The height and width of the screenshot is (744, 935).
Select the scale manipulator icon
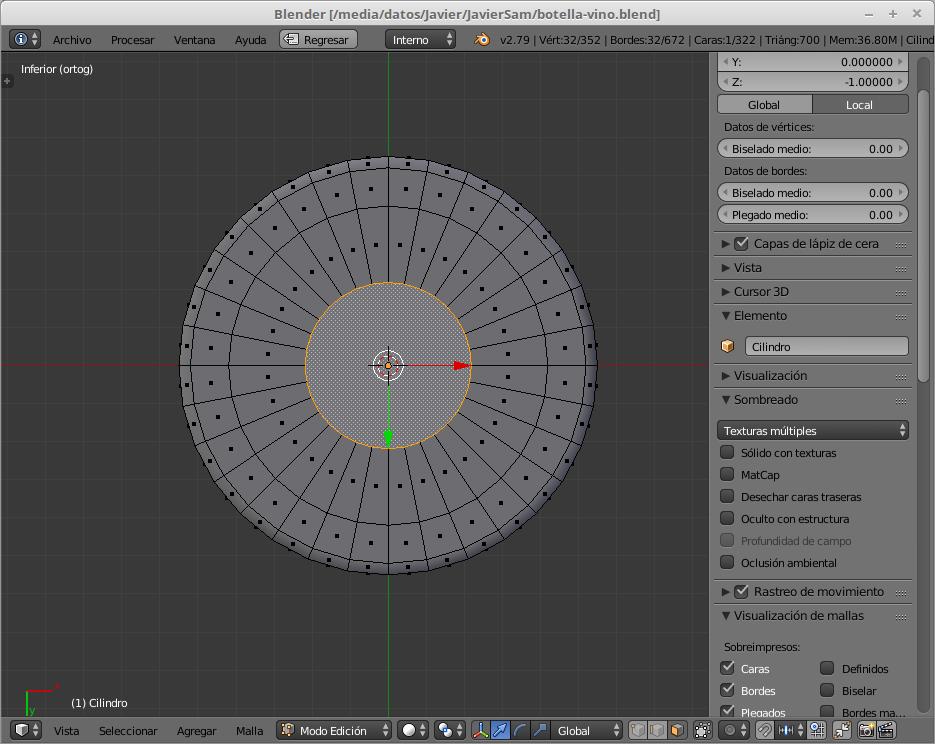point(540,730)
